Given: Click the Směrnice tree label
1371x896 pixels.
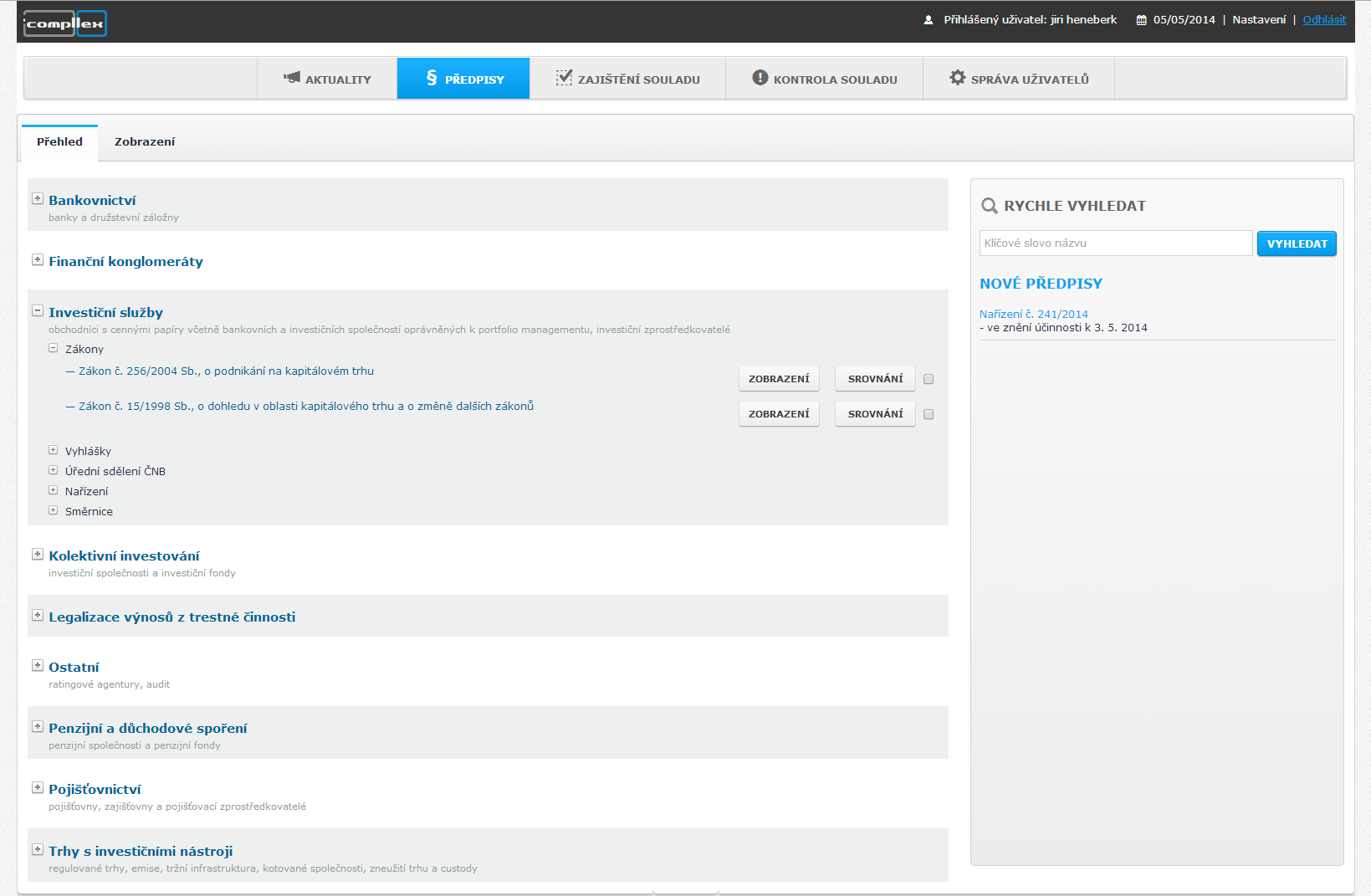Looking at the screenshot, I should (89, 512).
